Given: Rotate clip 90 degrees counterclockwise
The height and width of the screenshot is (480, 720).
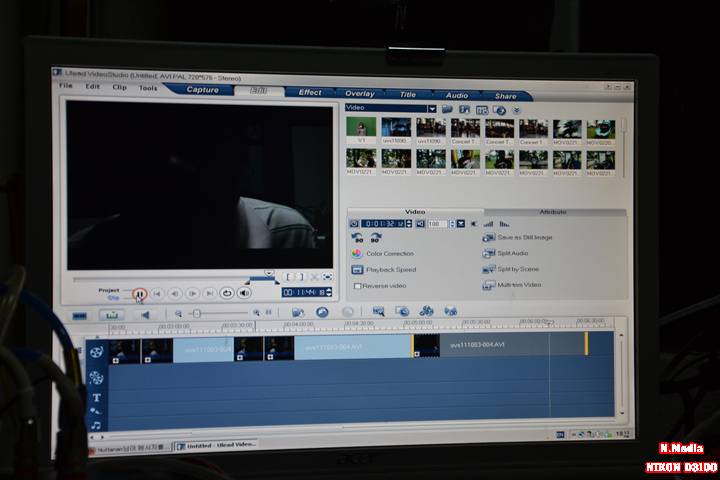Looking at the screenshot, I should [357, 237].
